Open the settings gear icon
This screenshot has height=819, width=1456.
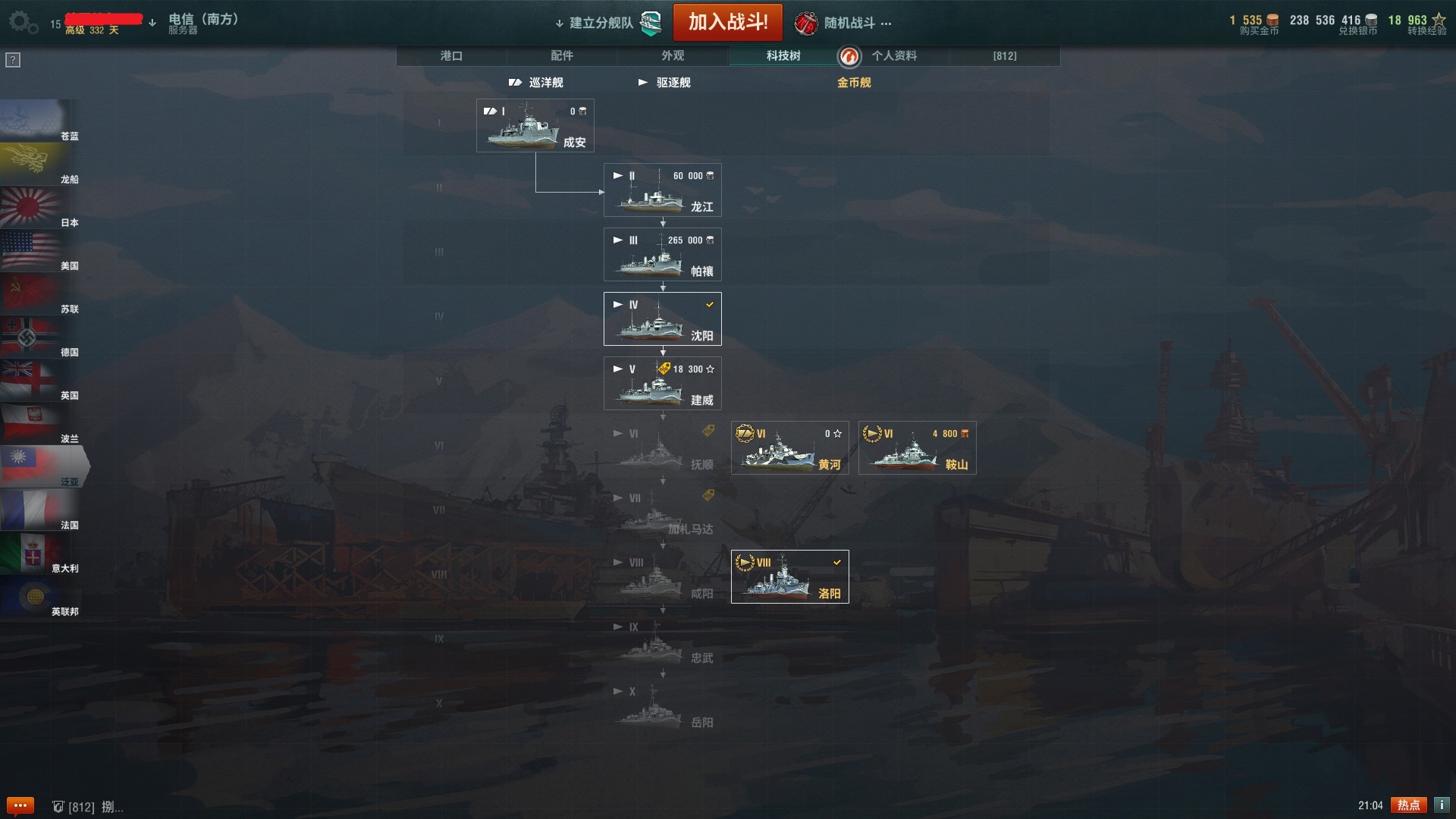22,22
